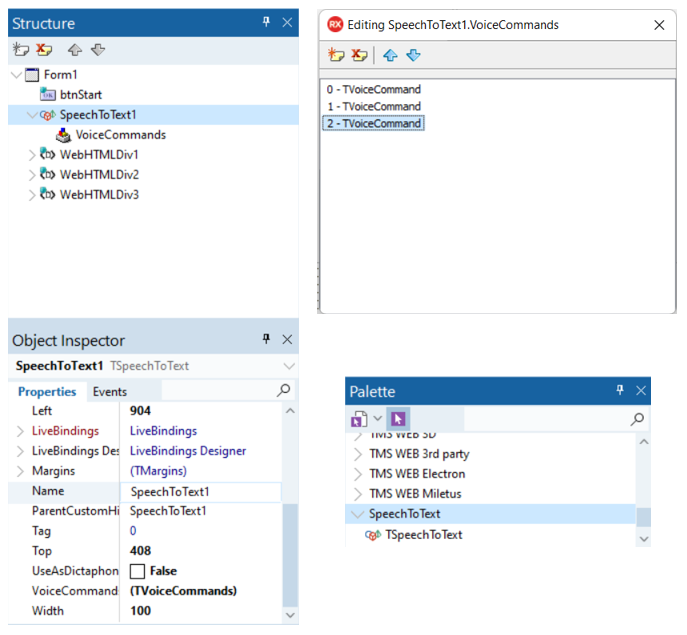
Task: Click the btnStart button icon in the tree
Action: pos(48,95)
